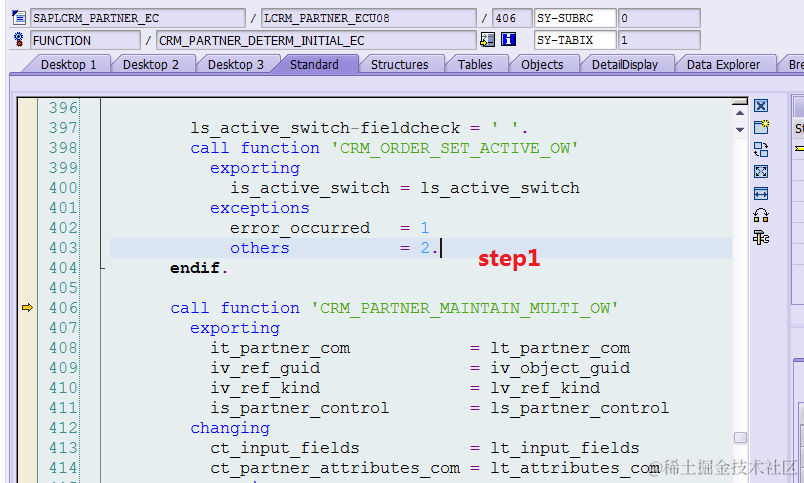
Task: Click the ls_active_switch-fieldcheck statement
Action: coord(359,128)
